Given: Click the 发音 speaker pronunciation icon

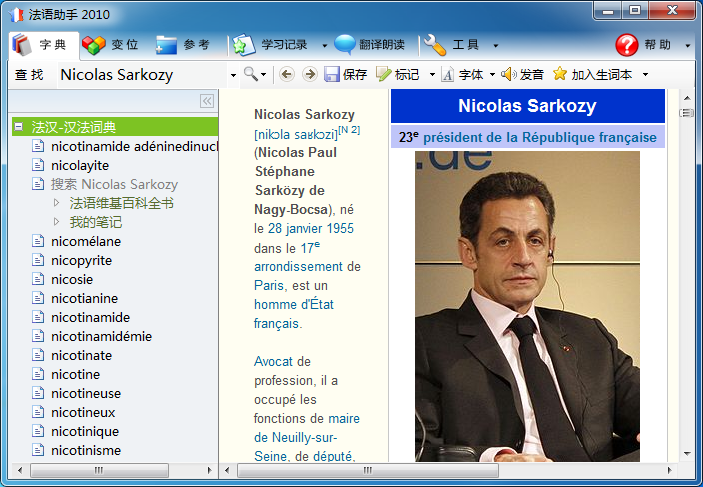Looking at the screenshot, I should (508, 74).
